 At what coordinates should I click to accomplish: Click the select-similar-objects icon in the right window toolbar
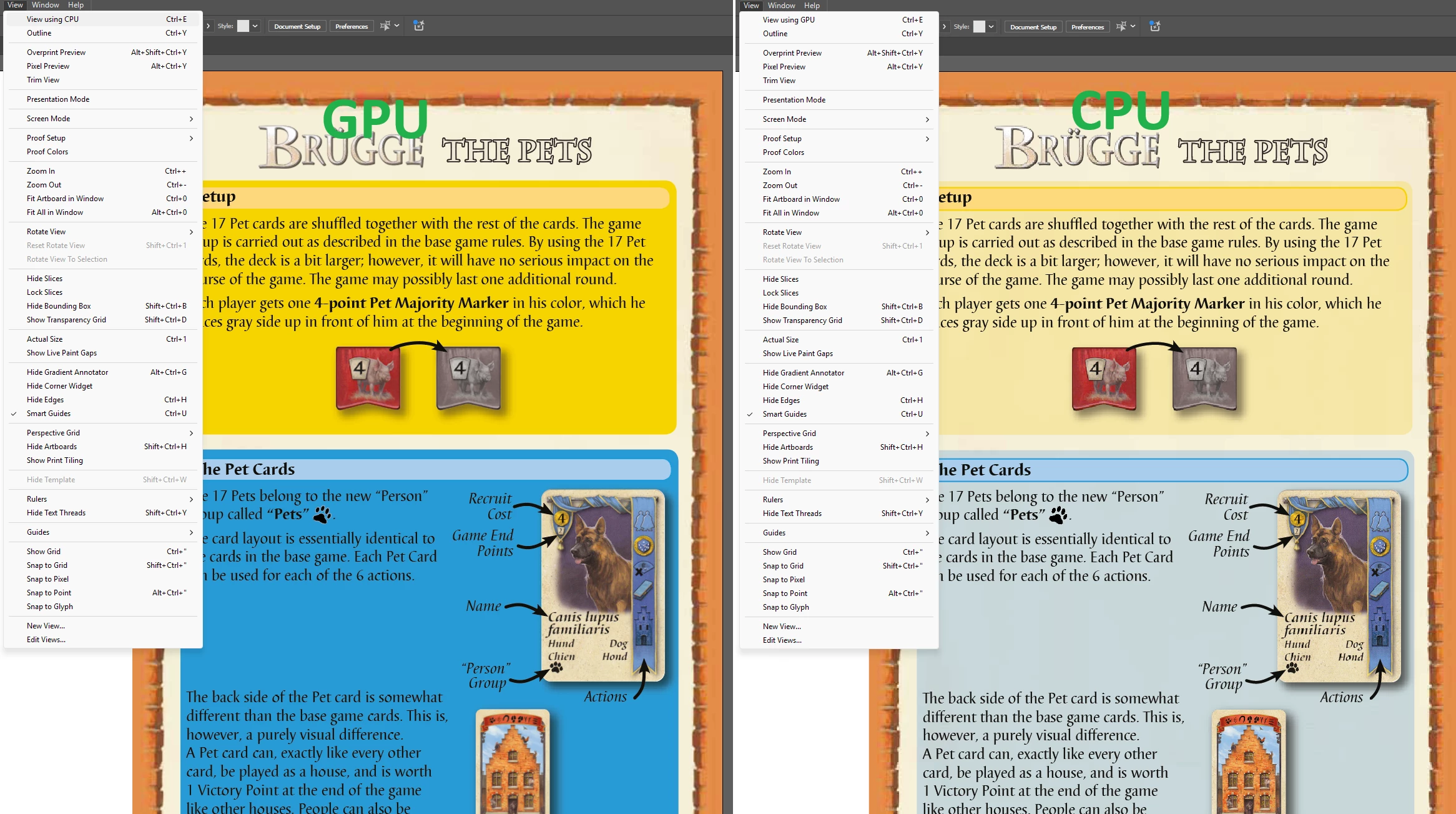click(1121, 26)
